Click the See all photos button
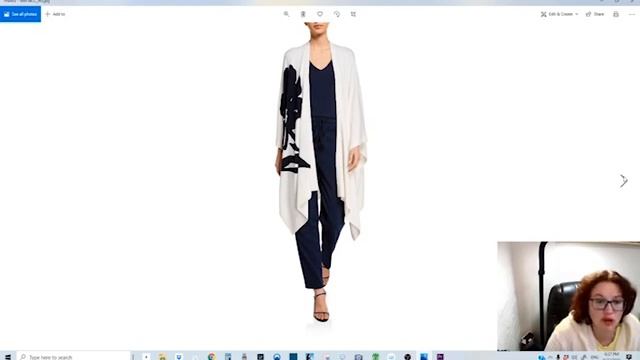Viewport: 640px width, 360px height. [x=20, y=14]
